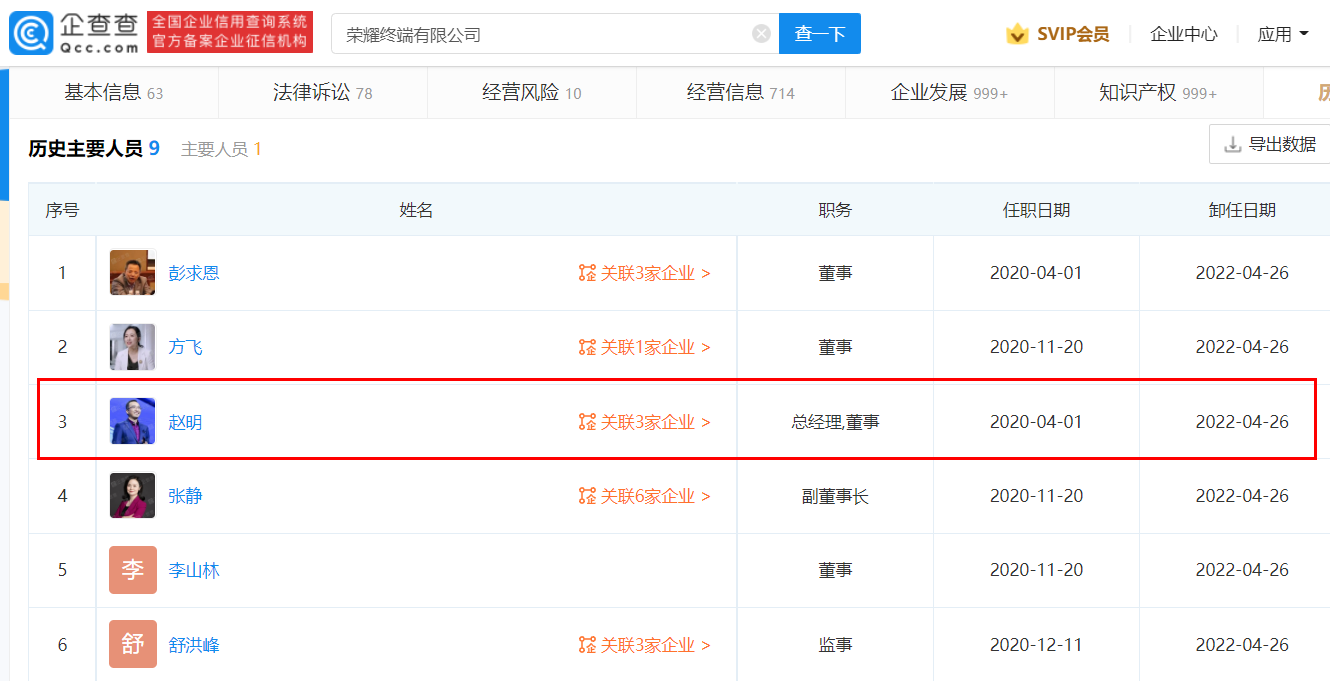Expand the 应用 dropdown menu

[1283, 34]
